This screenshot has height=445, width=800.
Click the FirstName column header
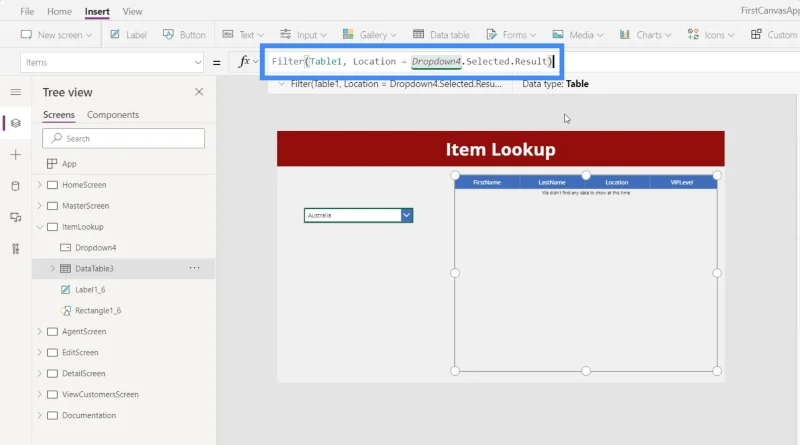click(487, 182)
